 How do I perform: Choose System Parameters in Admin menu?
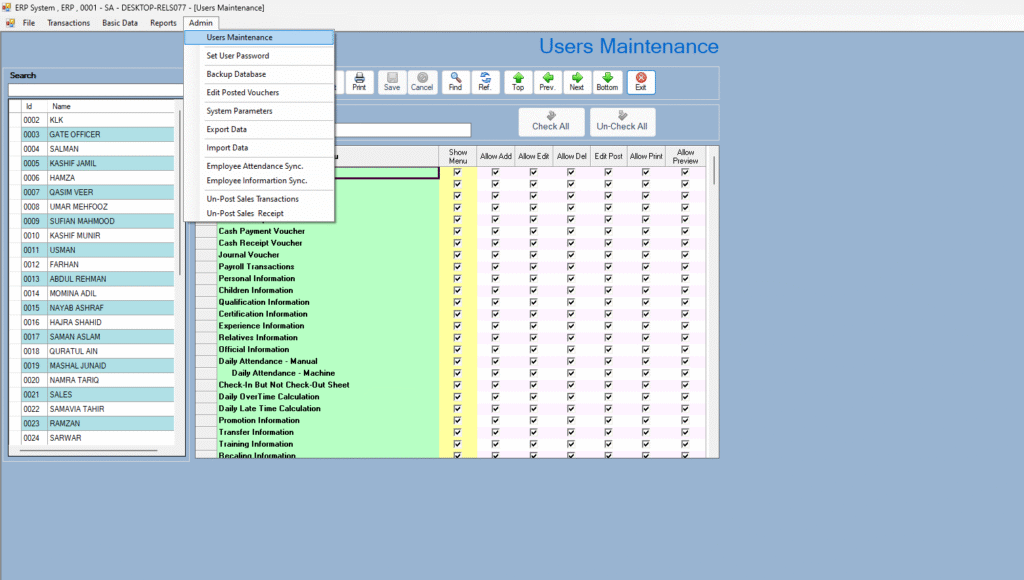239,111
